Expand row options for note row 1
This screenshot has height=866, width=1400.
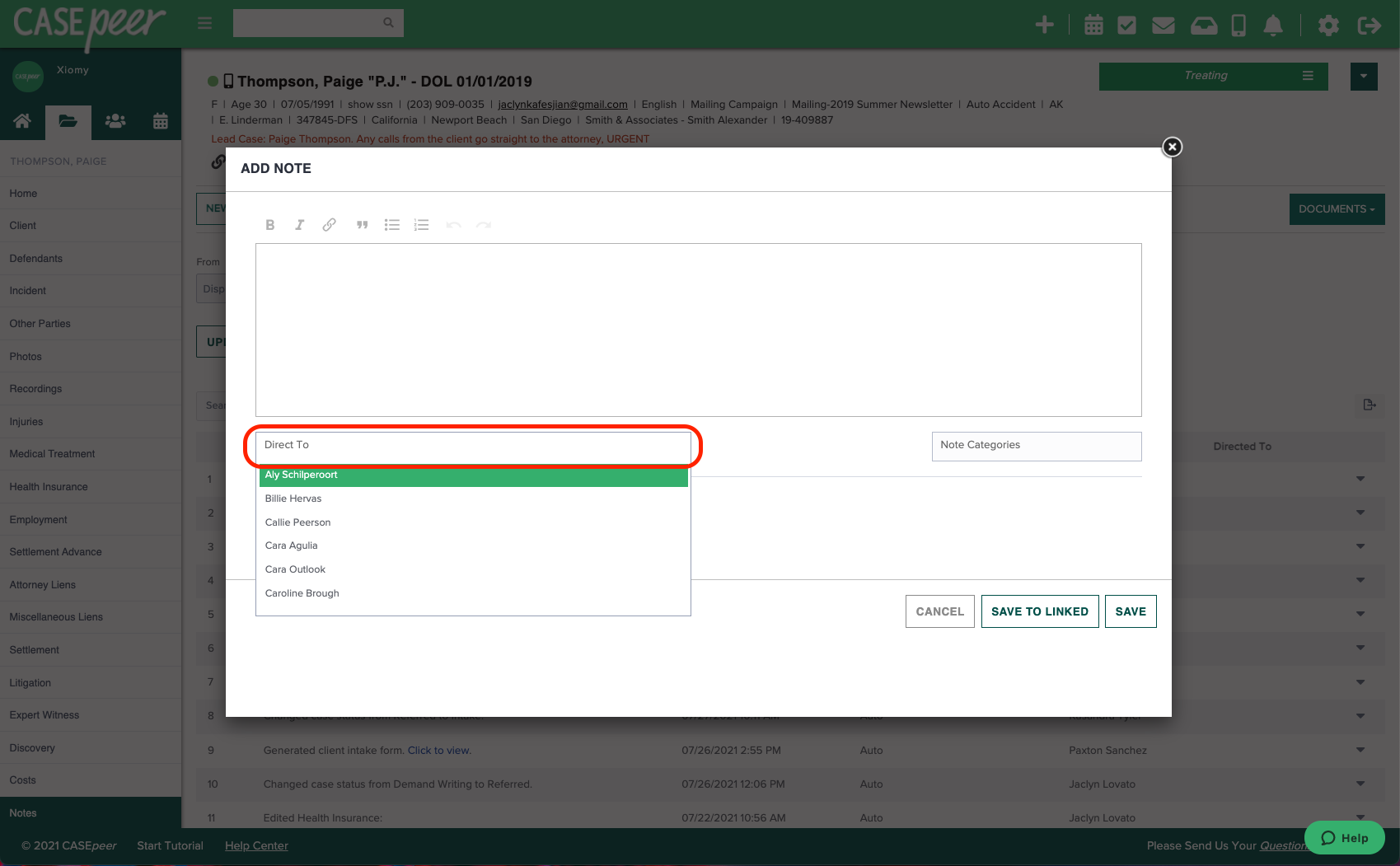click(1360, 479)
